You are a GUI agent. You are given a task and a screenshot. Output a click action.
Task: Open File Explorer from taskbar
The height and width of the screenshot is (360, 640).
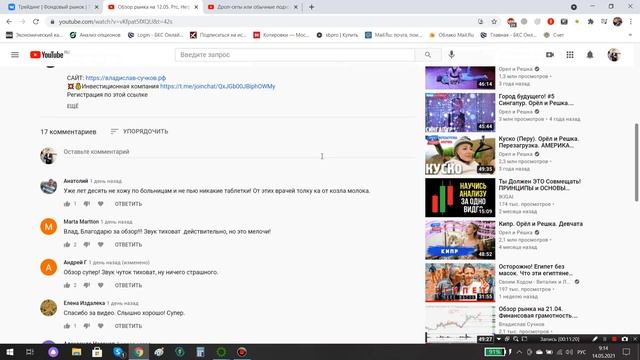pyautogui.click(x=76, y=352)
